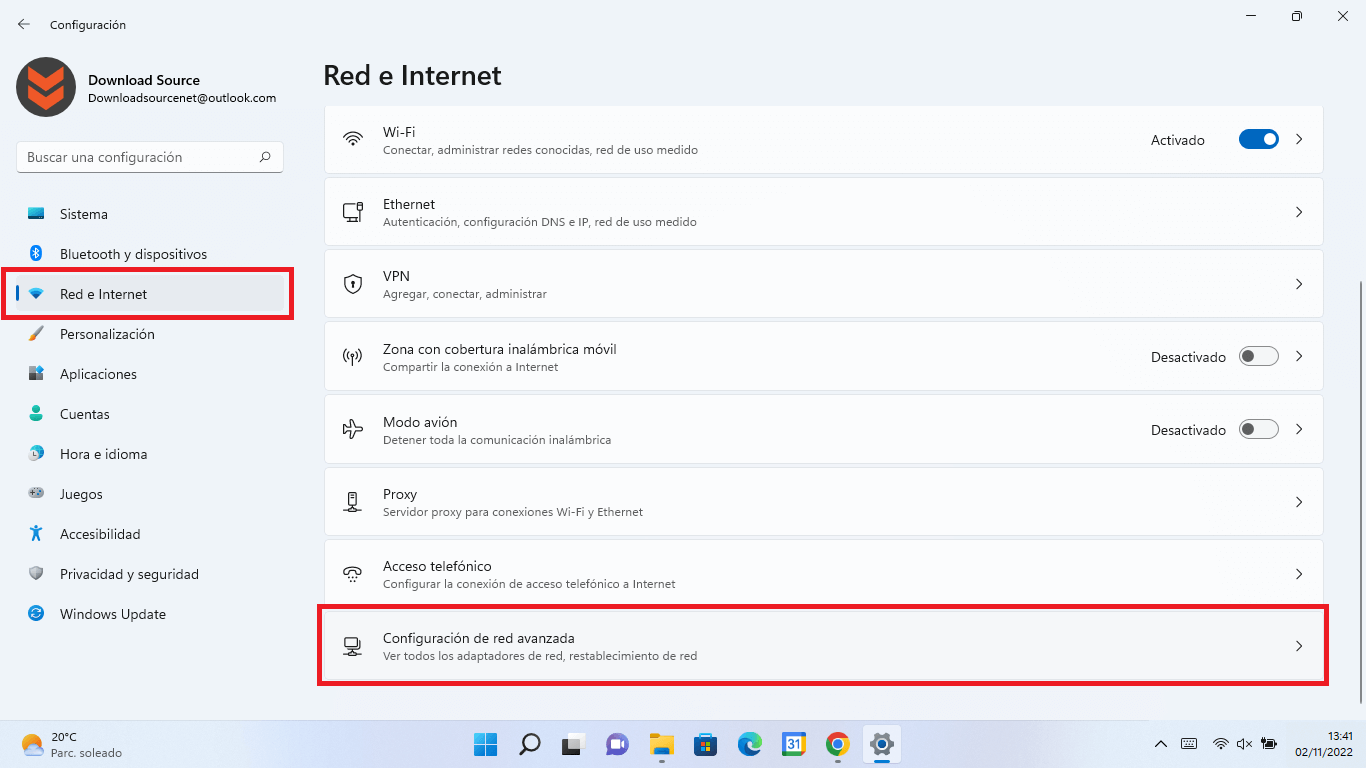Expand the Modo avión row chevron

point(1299,429)
